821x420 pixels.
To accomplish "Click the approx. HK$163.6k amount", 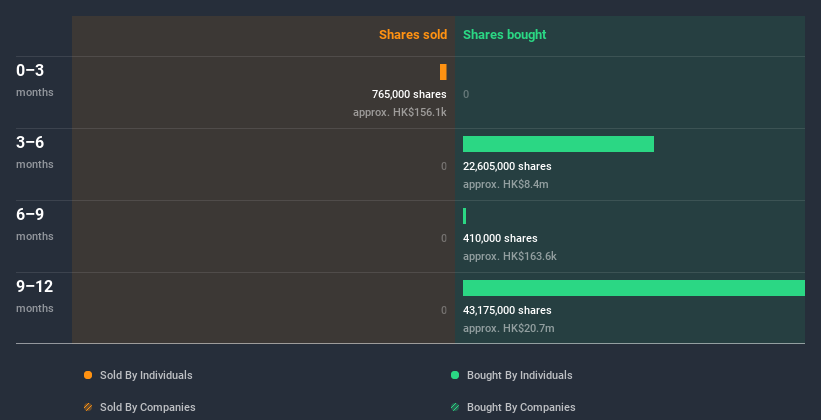I will (509, 256).
